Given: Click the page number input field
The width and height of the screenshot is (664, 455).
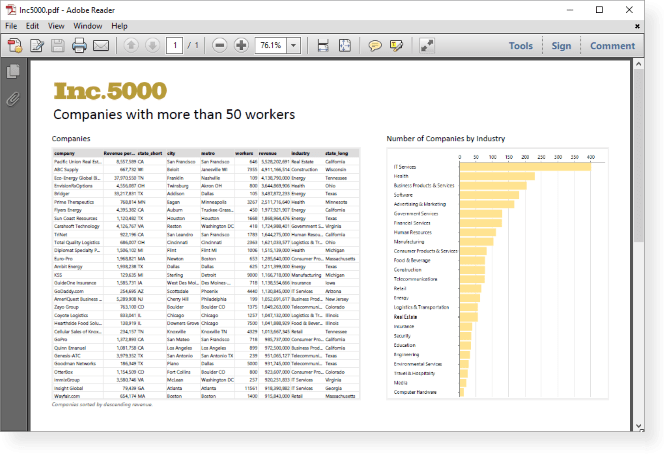Looking at the screenshot, I should pos(174,45).
